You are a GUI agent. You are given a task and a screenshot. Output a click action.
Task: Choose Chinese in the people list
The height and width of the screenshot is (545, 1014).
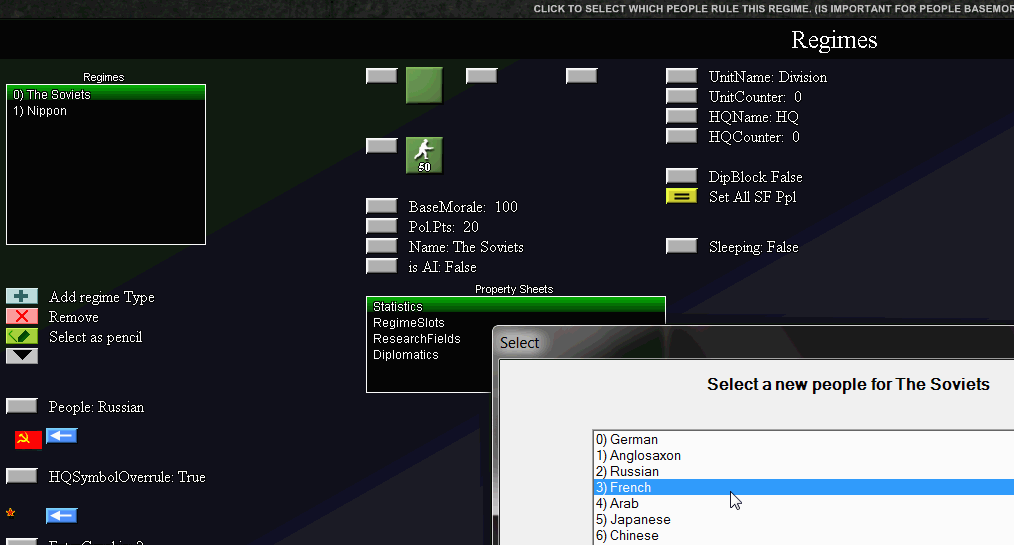pyautogui.click(x=804, y=536)
